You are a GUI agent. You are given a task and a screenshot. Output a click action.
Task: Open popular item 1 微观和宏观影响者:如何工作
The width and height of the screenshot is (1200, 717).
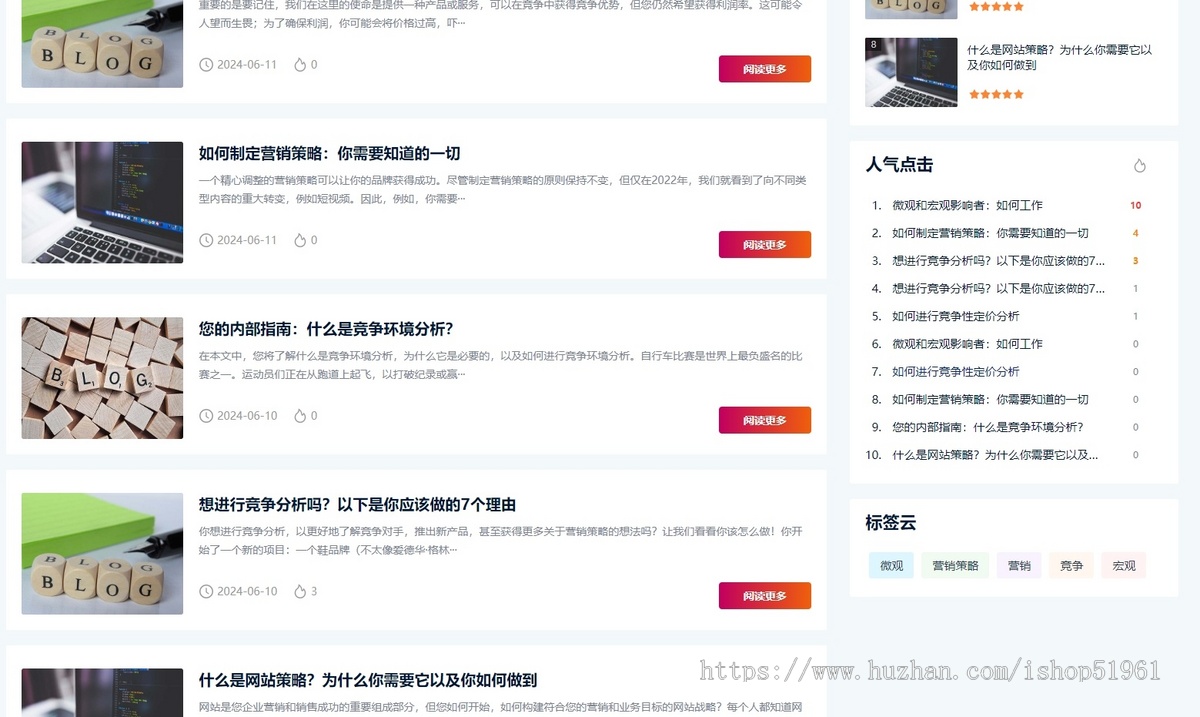[967, 206]
